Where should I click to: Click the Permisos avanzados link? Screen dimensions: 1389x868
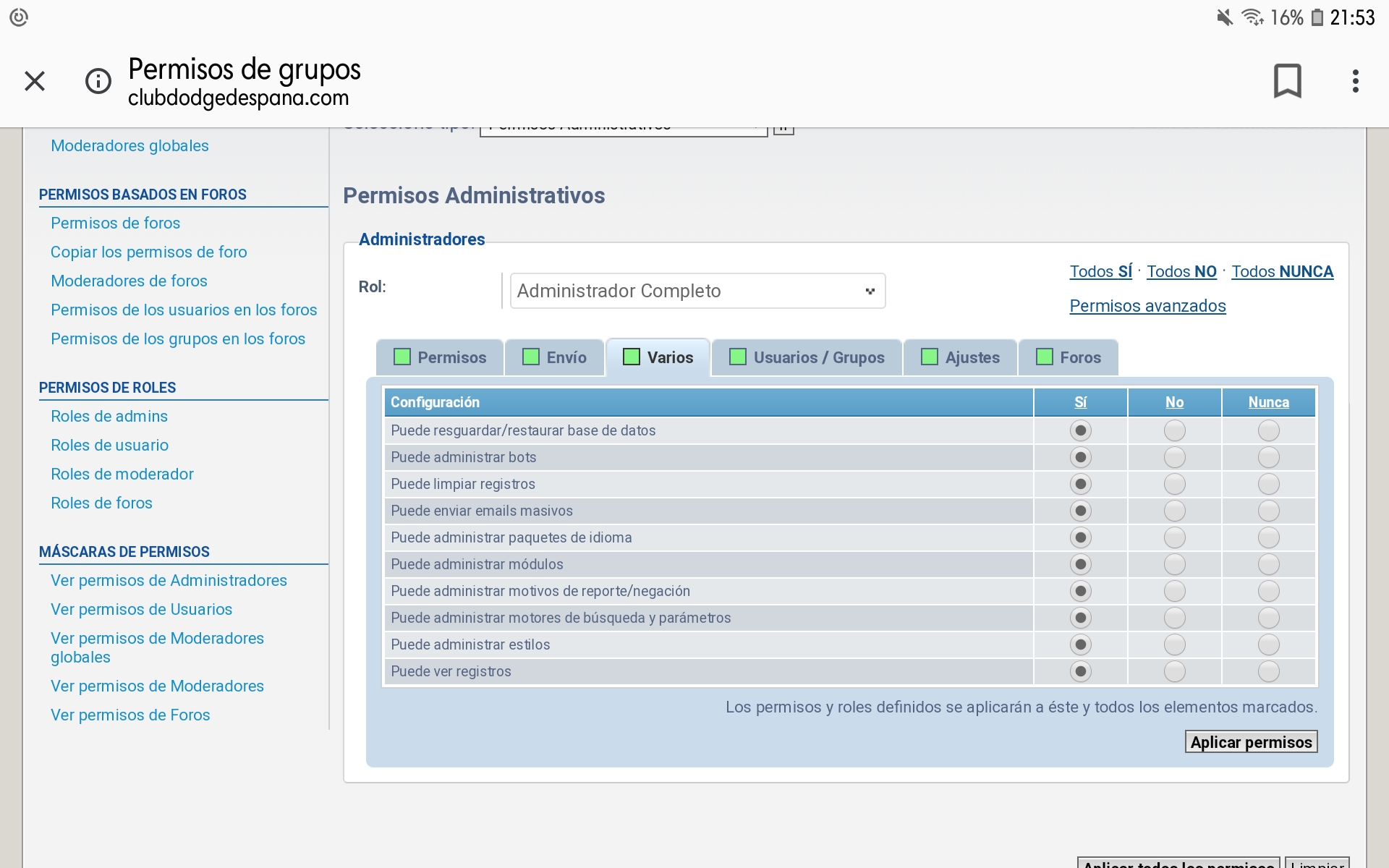tap(1147, 306)
